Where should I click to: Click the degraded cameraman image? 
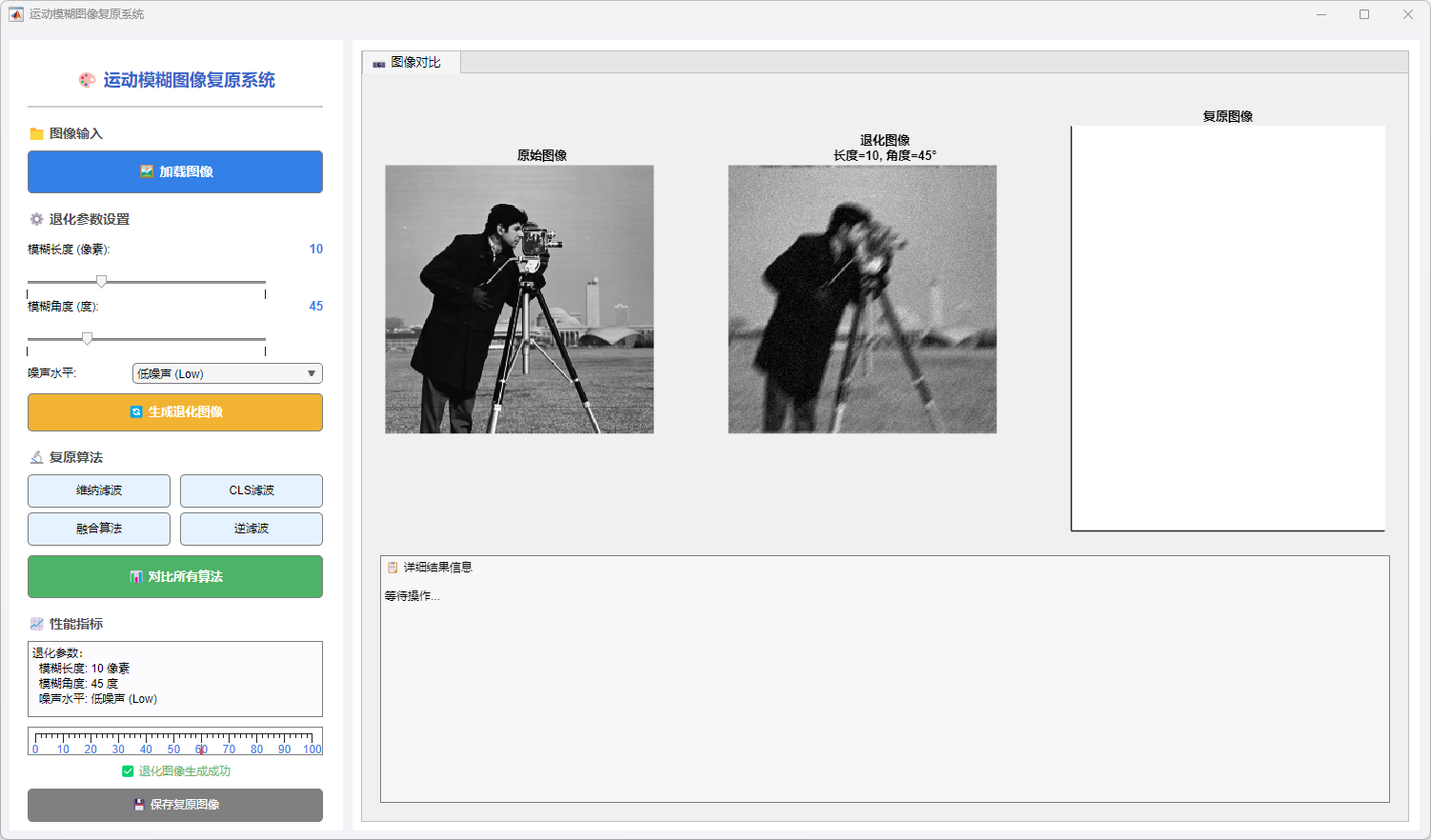(x=862, y=299)
